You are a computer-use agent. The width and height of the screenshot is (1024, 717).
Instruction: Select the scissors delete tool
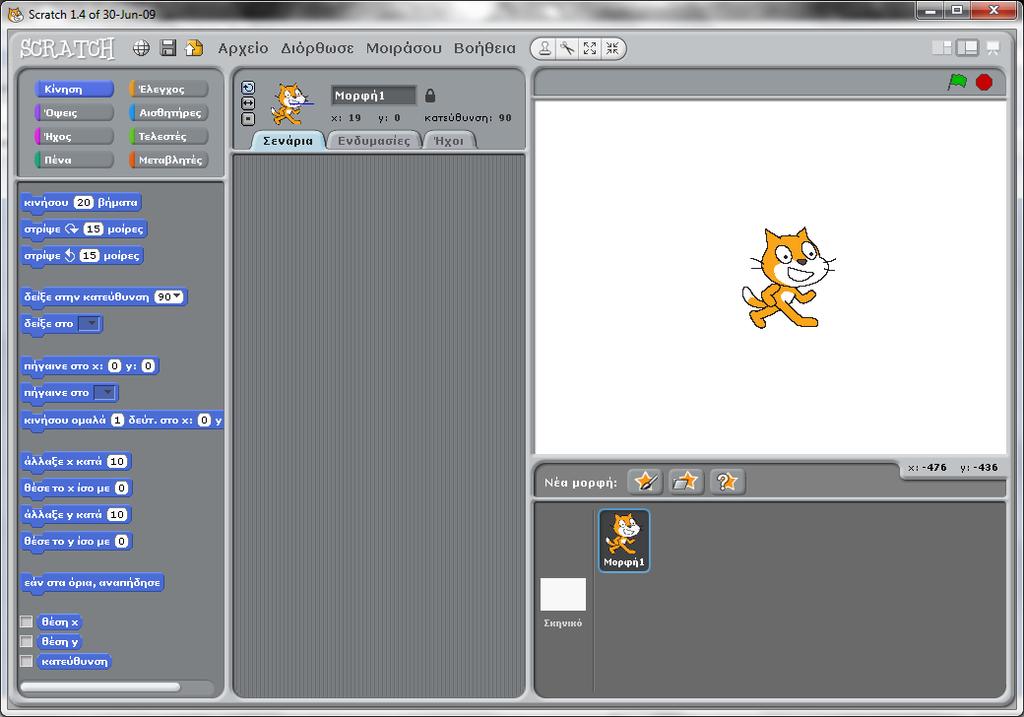(568, 48)
